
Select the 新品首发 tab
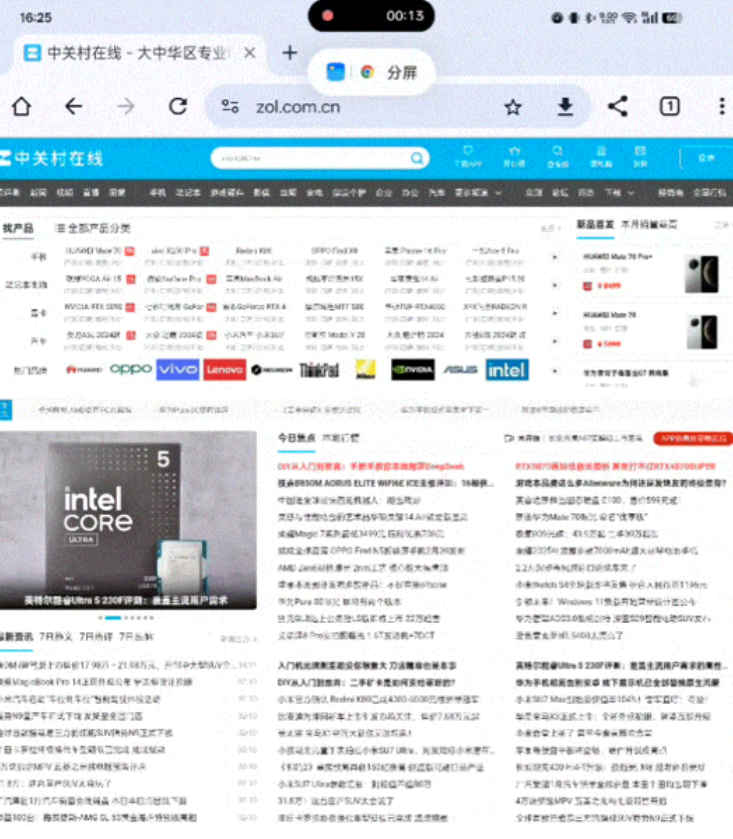[595, 224]
